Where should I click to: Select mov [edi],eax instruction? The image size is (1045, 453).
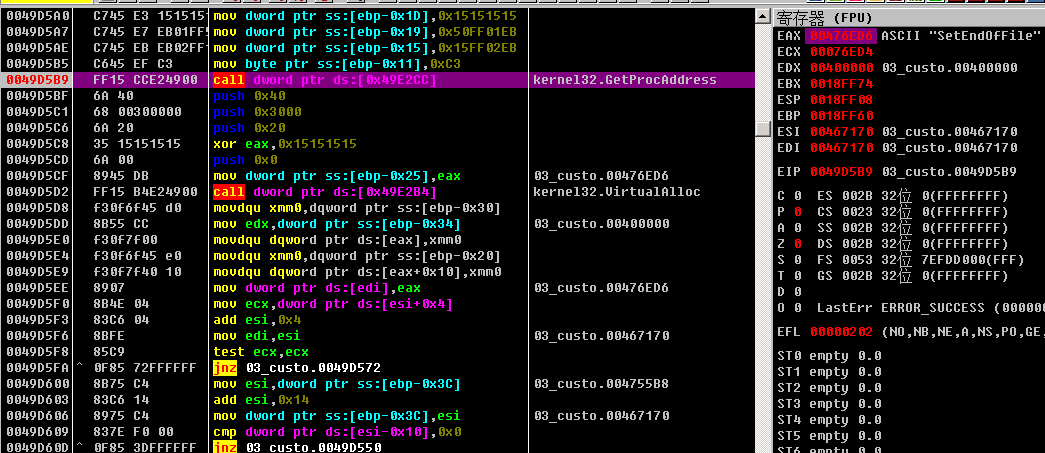(x=317, y=287)
